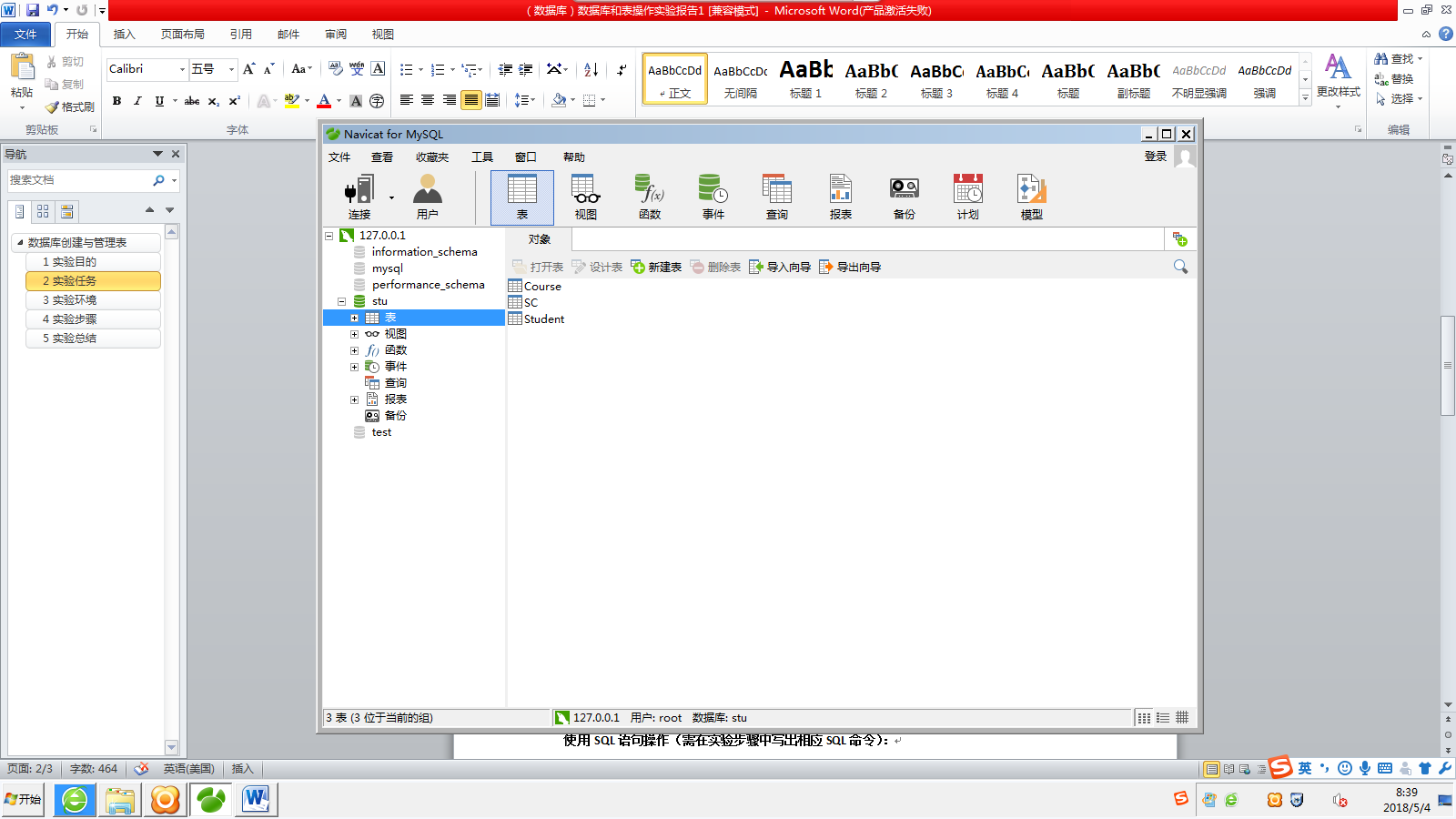
Task: Toggle center alignment in Word
Action: [x=428, y=100]
